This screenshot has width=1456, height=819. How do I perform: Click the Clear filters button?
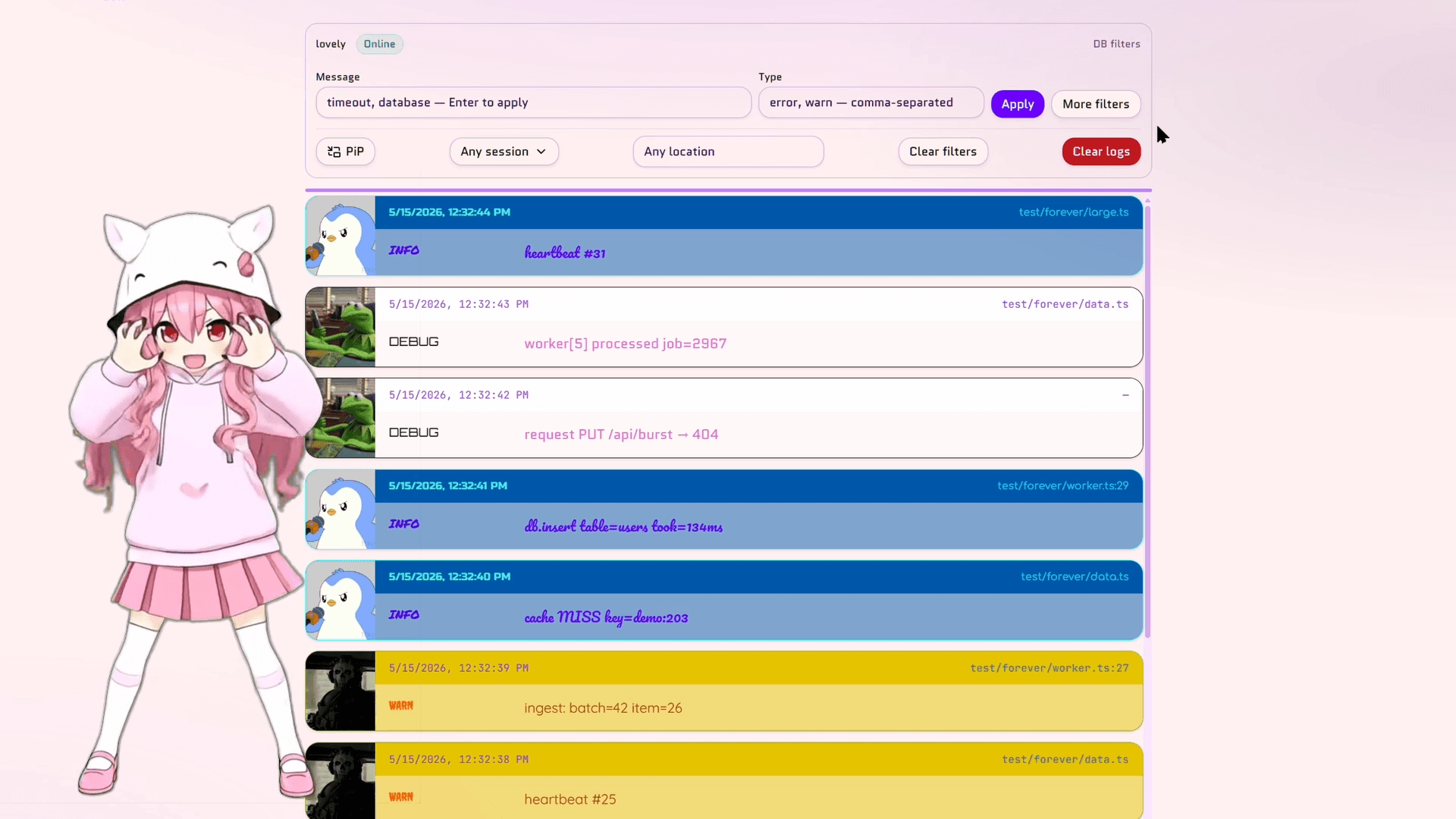(943, 152)
